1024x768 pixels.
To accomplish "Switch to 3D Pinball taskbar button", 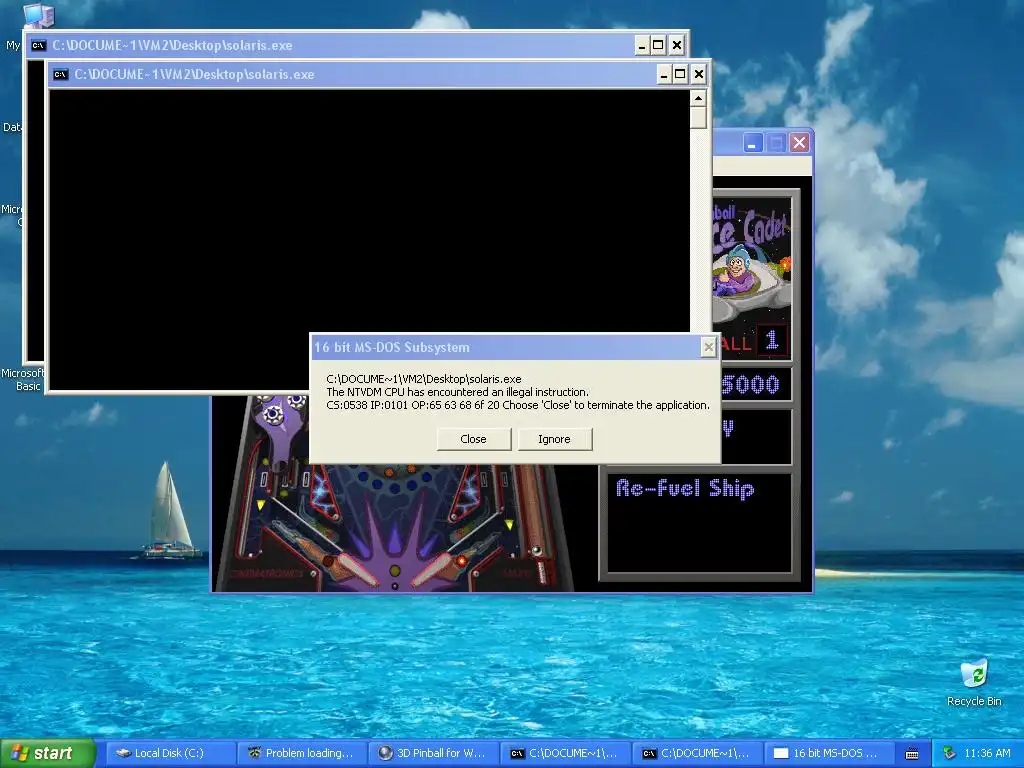I will (x=433, y=753).
